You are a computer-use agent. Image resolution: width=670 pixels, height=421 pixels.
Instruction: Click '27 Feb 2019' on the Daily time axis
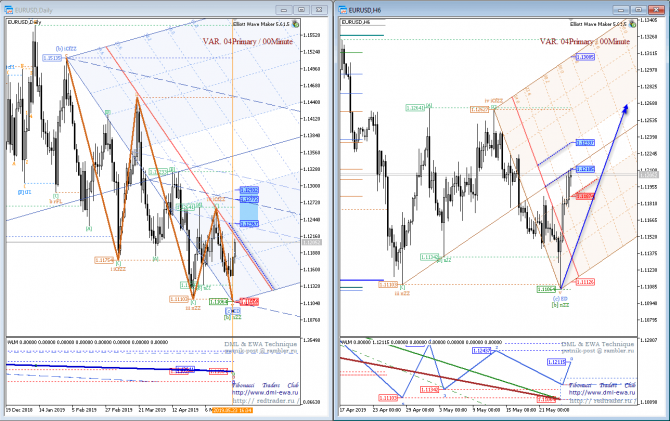pos(119,410)
